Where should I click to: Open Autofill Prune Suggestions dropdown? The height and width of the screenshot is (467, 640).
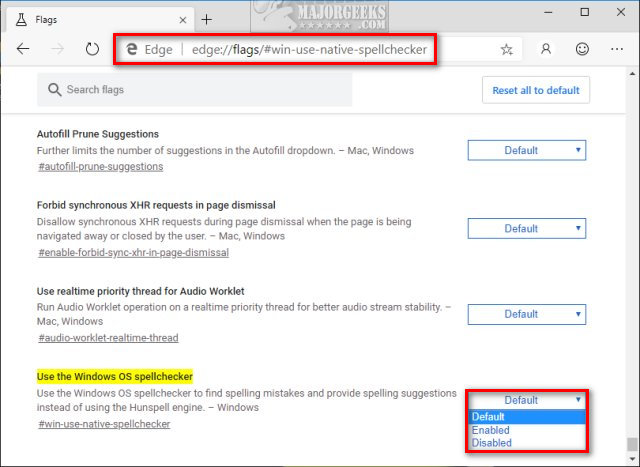pos(527,150)
